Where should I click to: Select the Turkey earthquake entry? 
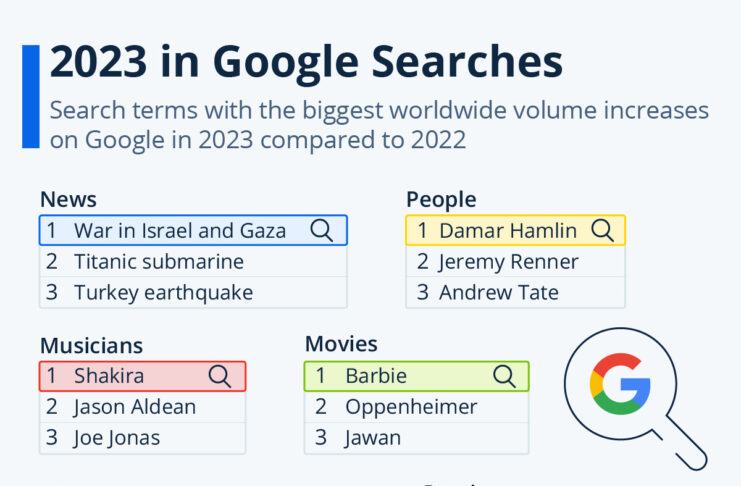click(163, 293)
